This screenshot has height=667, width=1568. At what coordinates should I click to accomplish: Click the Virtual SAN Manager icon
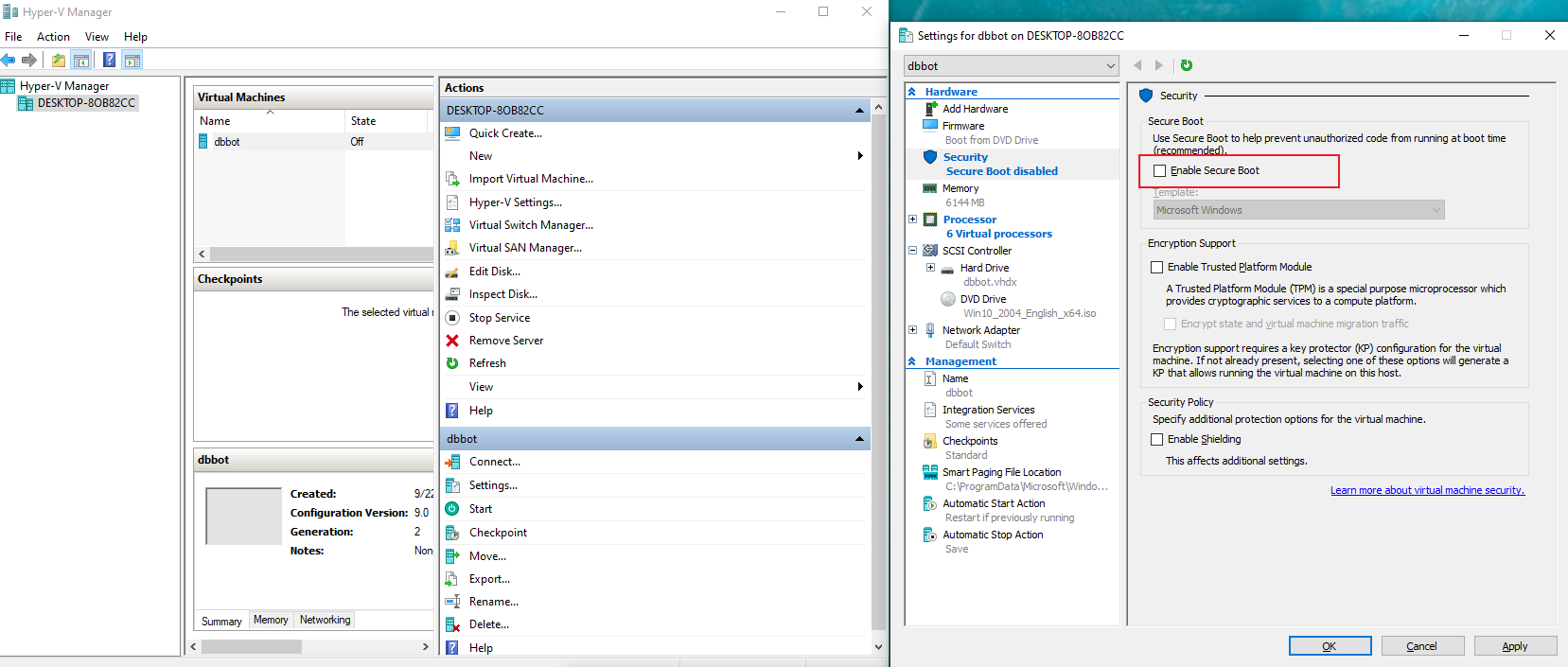click(452, 248)
